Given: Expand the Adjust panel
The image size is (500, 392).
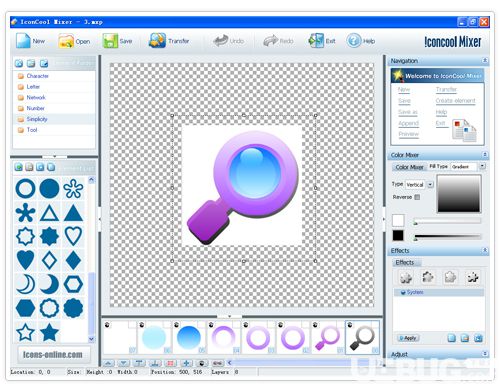Looking at the screenshot, I should pos(485,353).
